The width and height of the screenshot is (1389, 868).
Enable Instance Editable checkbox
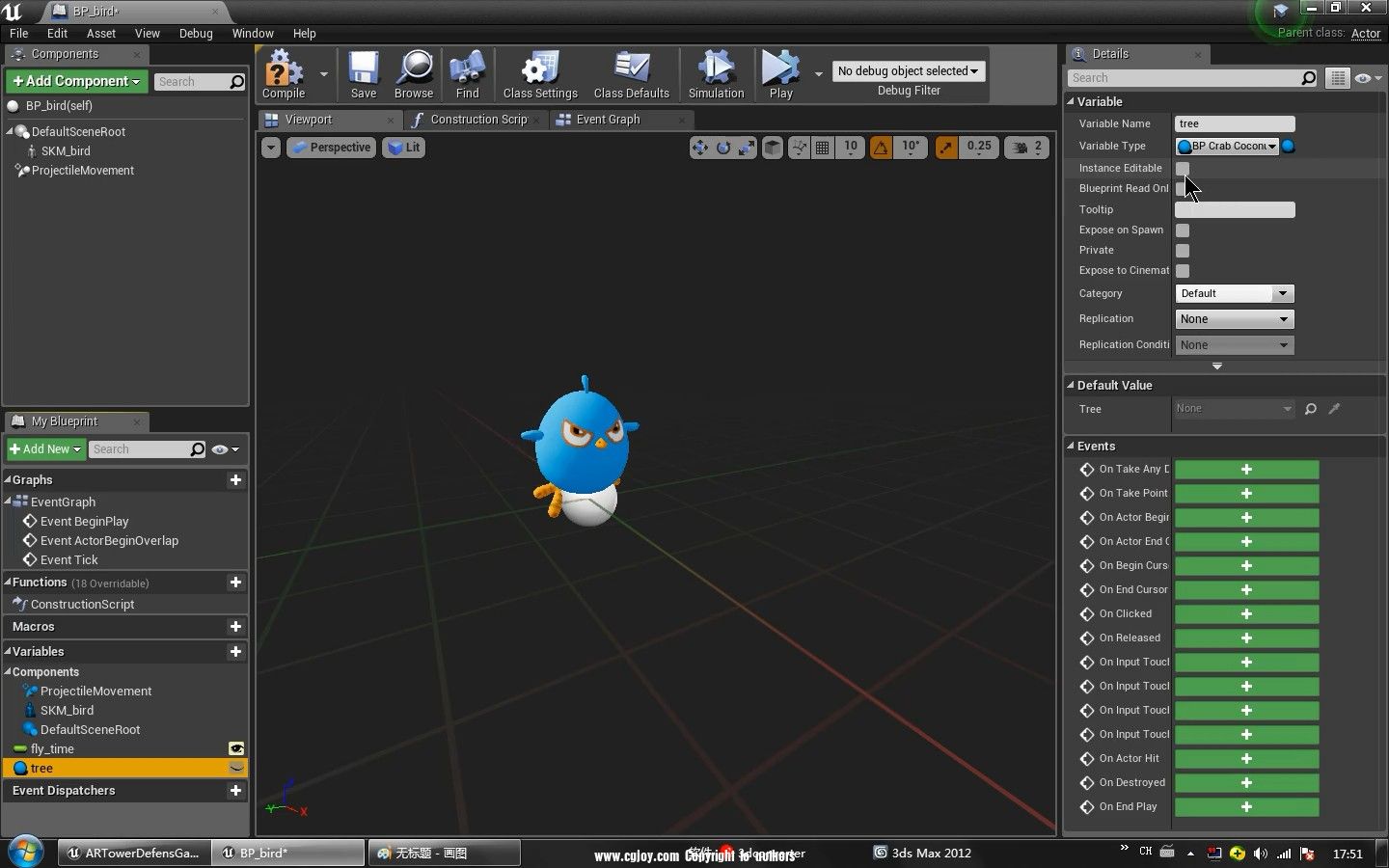(1183, 169)
